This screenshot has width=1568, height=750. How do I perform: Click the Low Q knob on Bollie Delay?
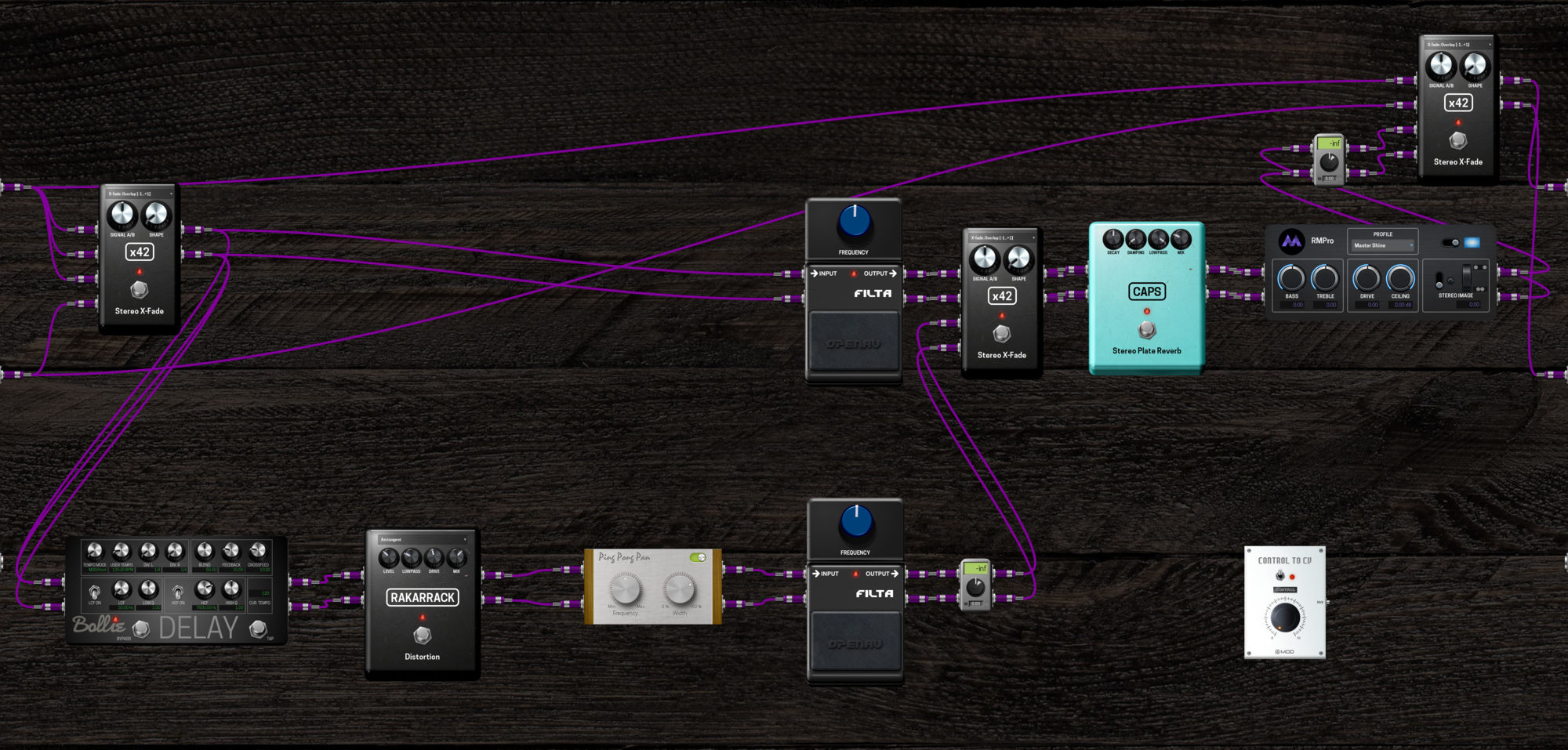148,589
